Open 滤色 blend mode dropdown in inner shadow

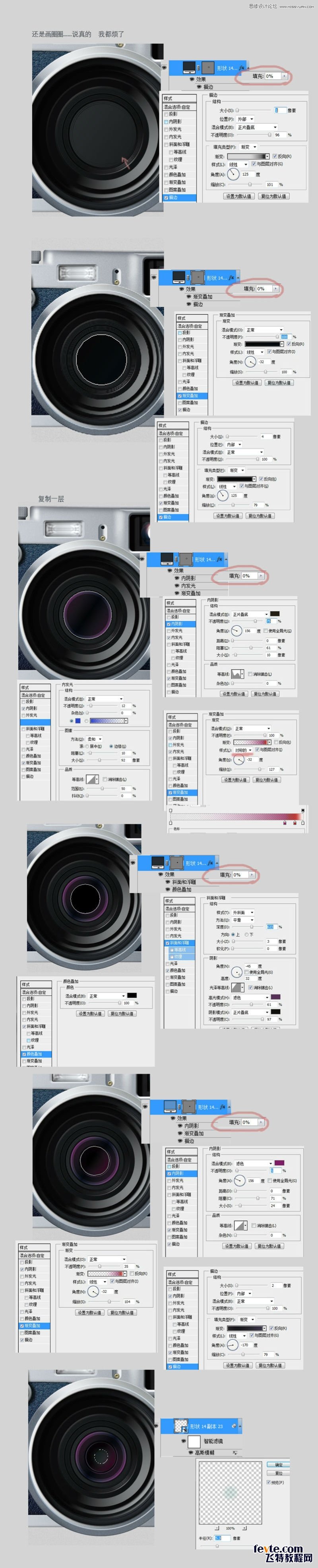(x=254, y=1163)
